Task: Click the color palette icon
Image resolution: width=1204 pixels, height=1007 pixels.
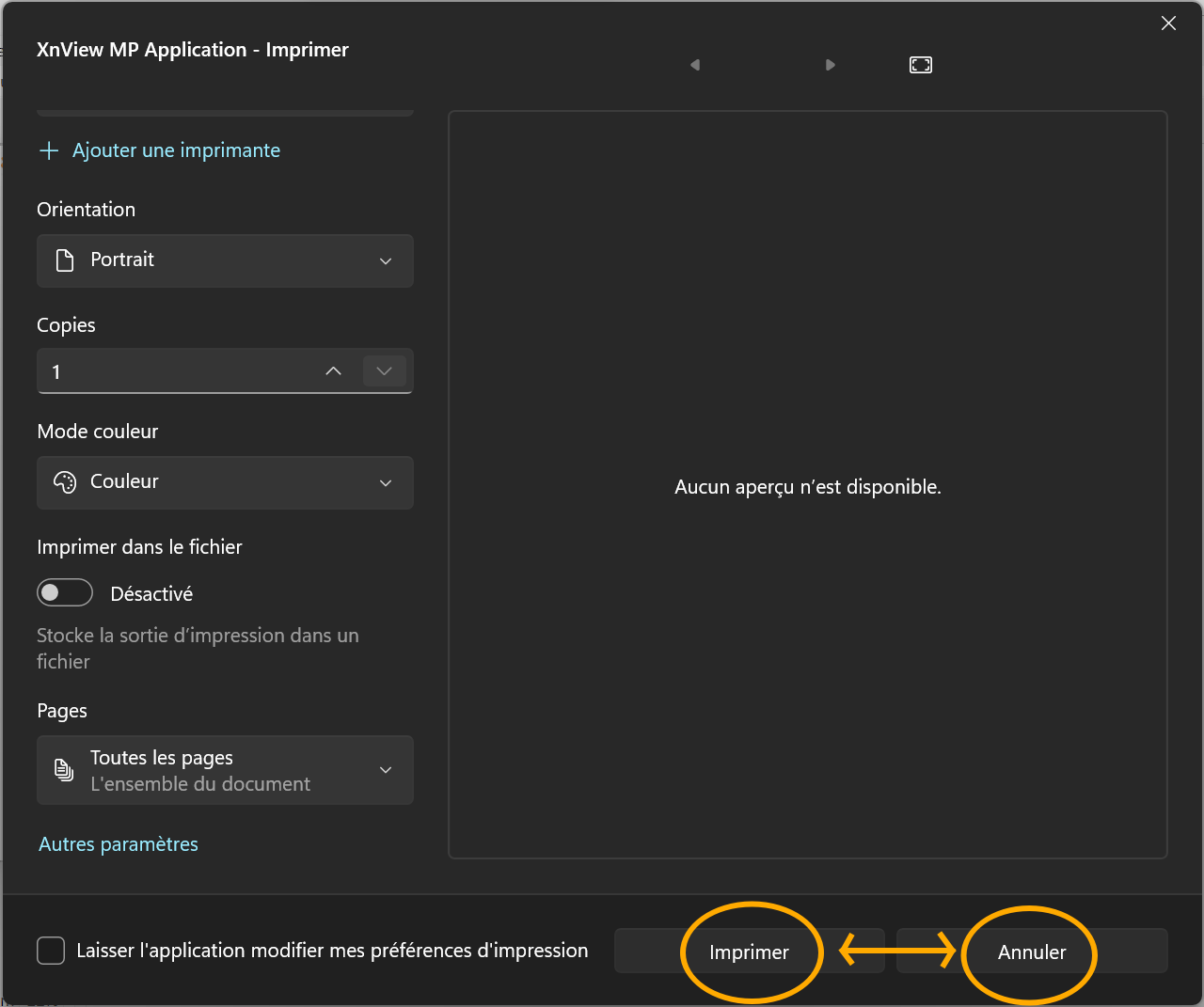Action: (x=65, y=482)
